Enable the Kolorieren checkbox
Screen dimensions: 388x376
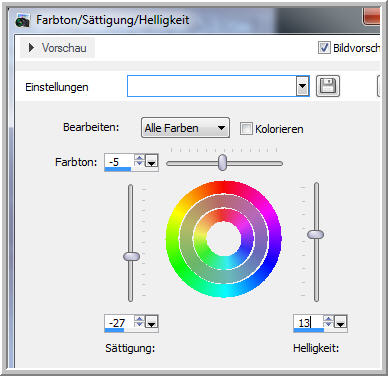coord(246,128)
